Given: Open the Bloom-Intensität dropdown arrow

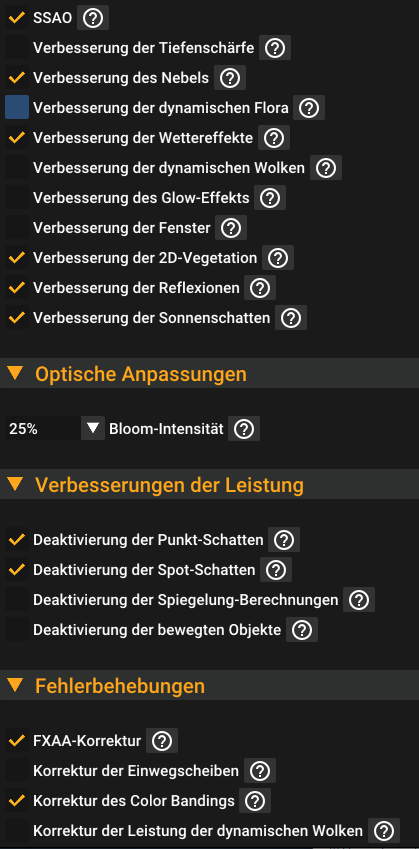Looking at the screenshot, I should coord(93,429).
